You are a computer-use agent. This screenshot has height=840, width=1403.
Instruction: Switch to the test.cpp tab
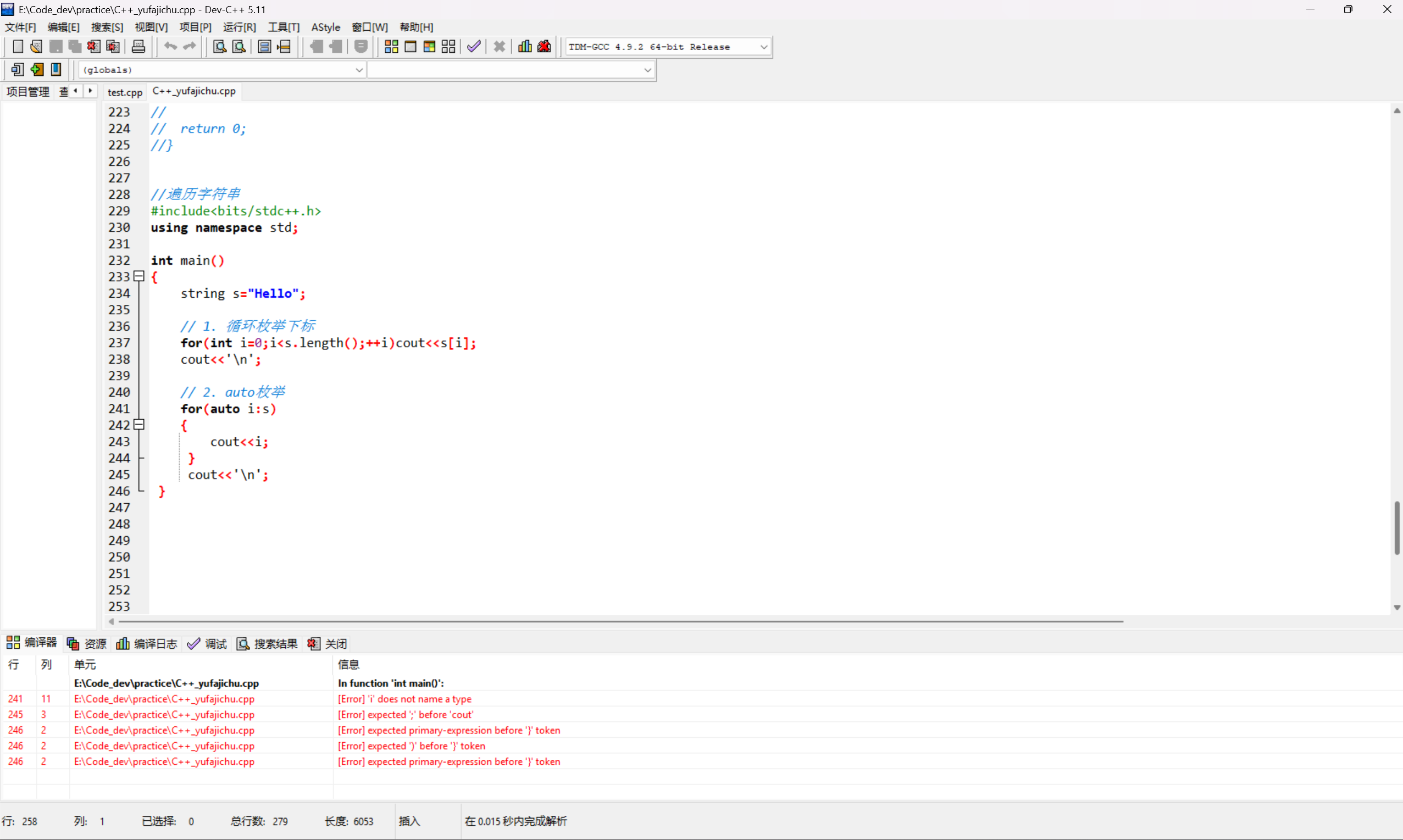pyautogui.click(x=125, y=92)
